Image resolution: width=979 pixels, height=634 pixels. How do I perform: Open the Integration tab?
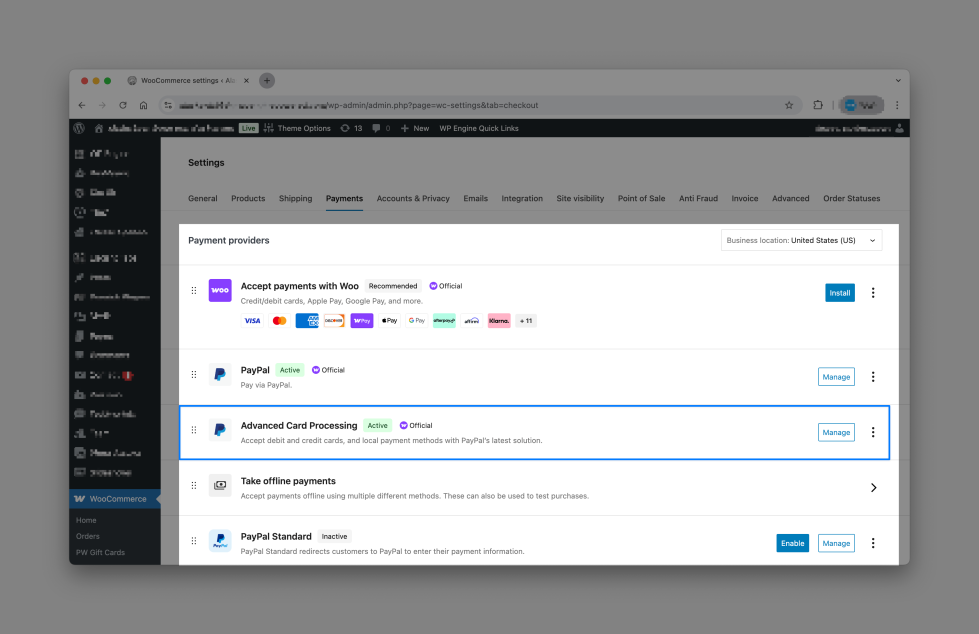coord(522,199)
